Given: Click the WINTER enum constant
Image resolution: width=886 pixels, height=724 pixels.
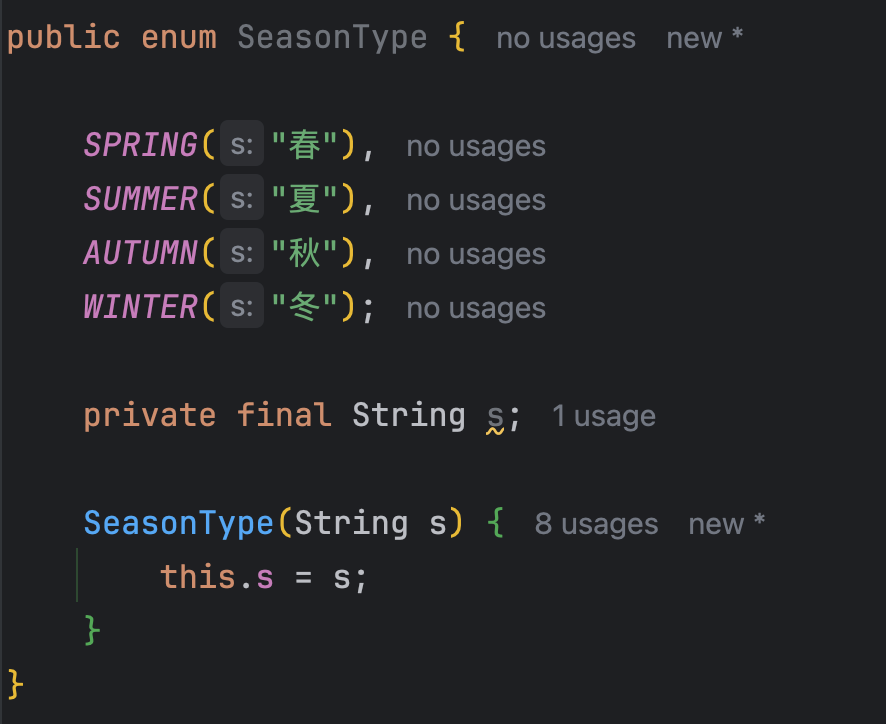Looking at the screenshot, I should coord(140,307).
